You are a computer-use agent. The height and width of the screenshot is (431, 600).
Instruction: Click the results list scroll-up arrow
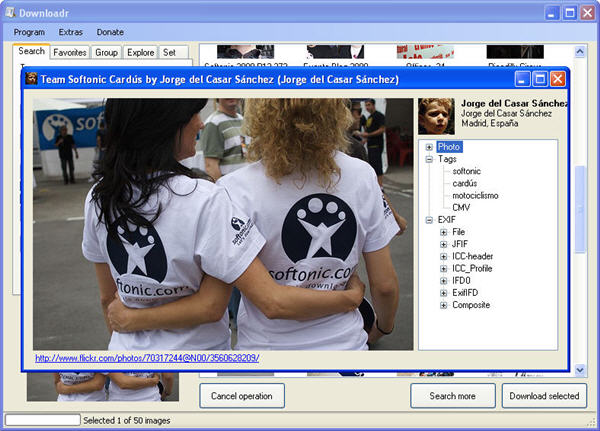[580, 51]
